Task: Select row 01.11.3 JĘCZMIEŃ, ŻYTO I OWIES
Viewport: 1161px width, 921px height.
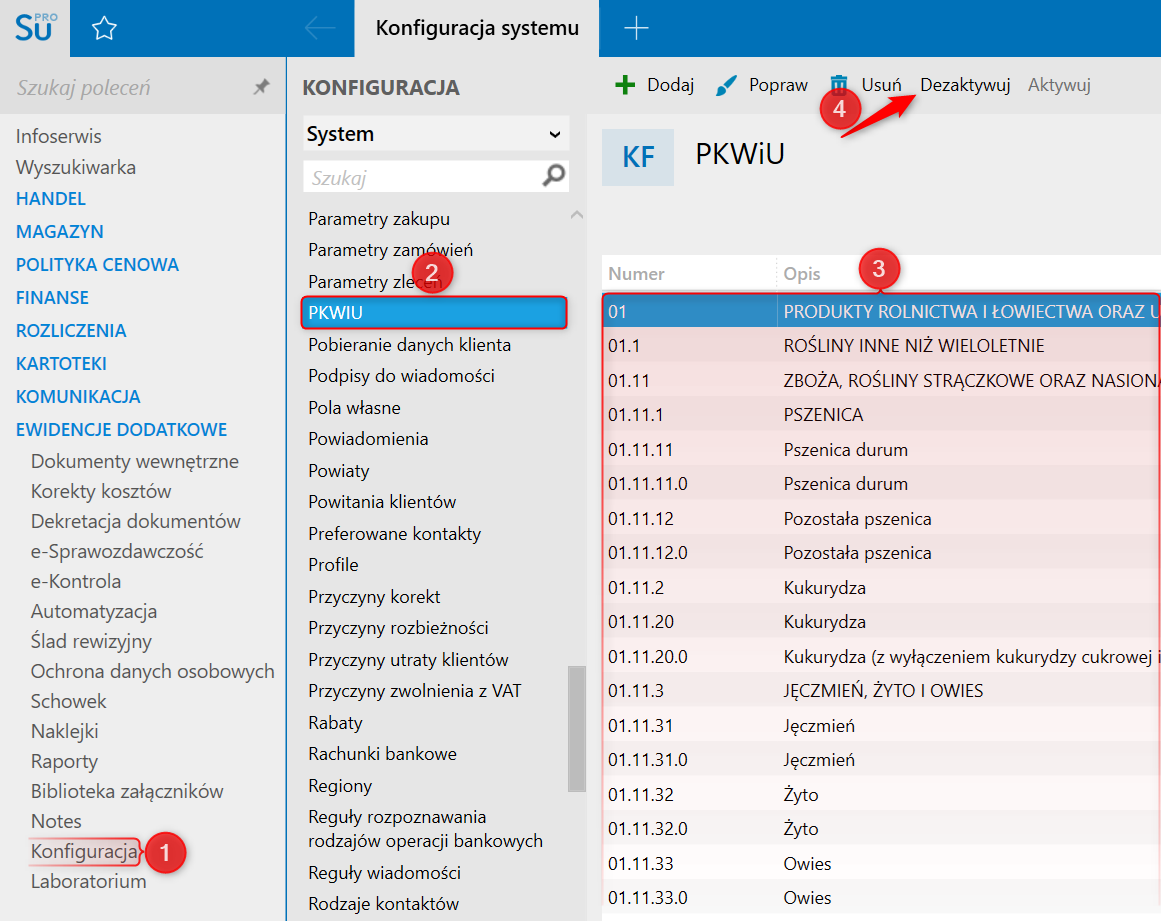Action: [x=881, y=691]
